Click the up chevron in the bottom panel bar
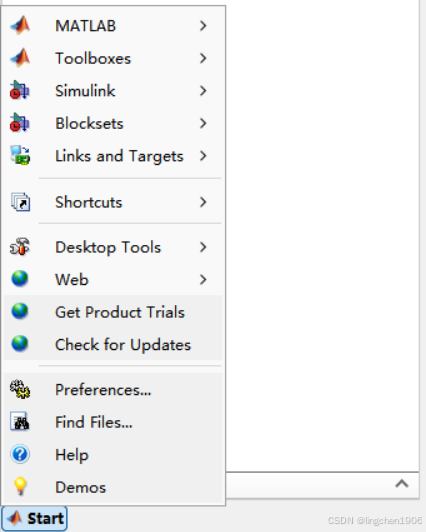 [x=402, y=483]
